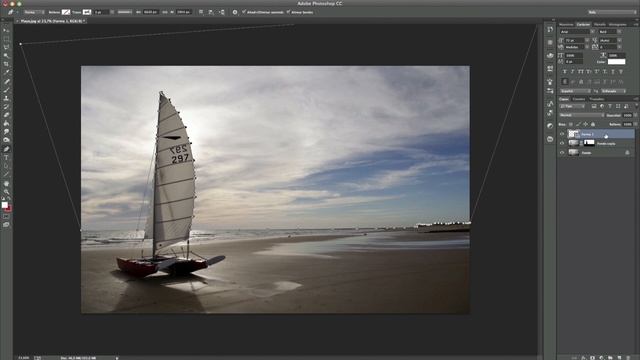The image size is (640, 360).
Task: Open the workspace switcher dropdown
Action: pos(611,12)
